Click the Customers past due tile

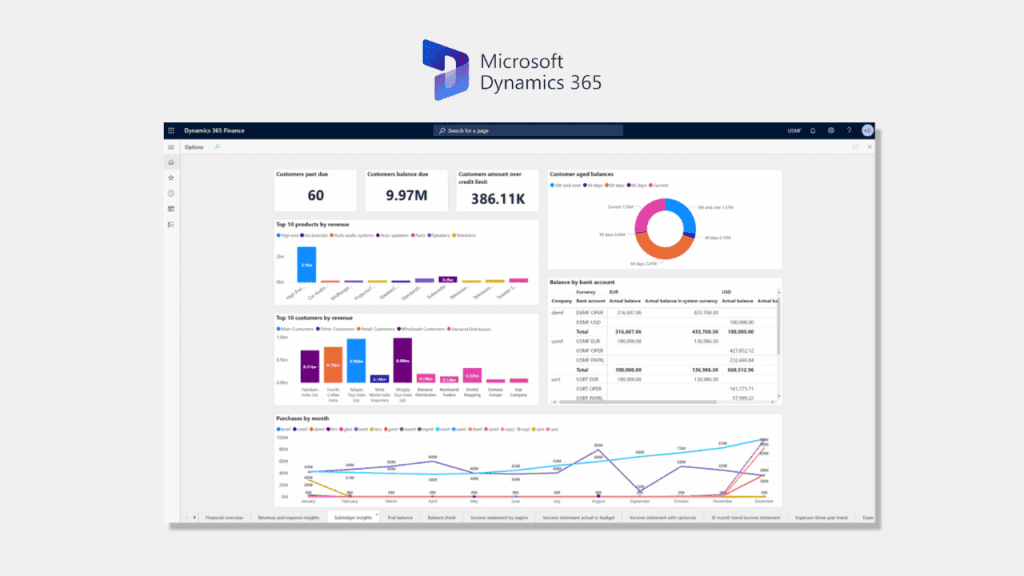click(x=315, y=189)
